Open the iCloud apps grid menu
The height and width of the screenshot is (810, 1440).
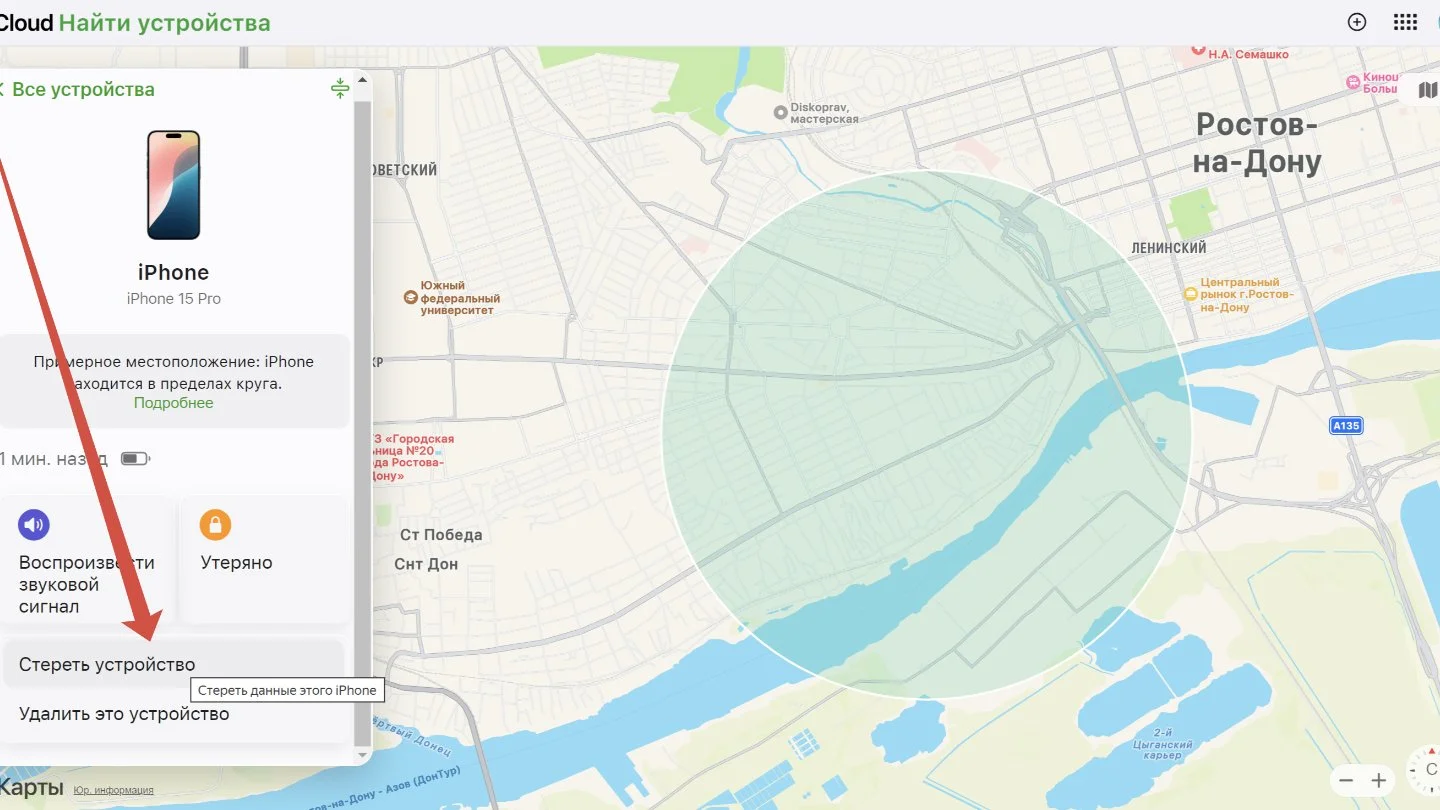[1405, 22]
